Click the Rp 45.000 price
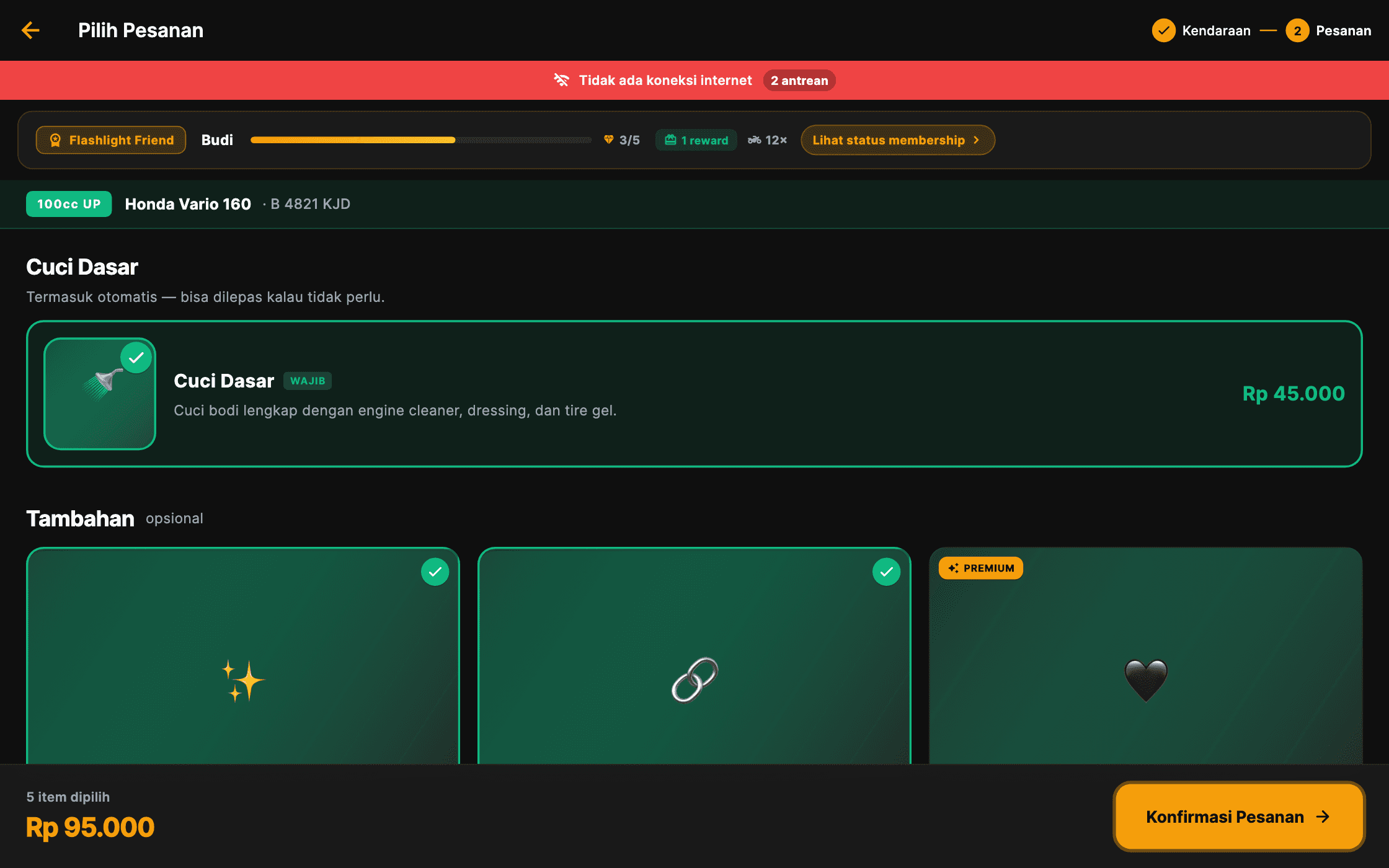The image size is (1389, 868). pyautogui.click(x=1294, y=394)
